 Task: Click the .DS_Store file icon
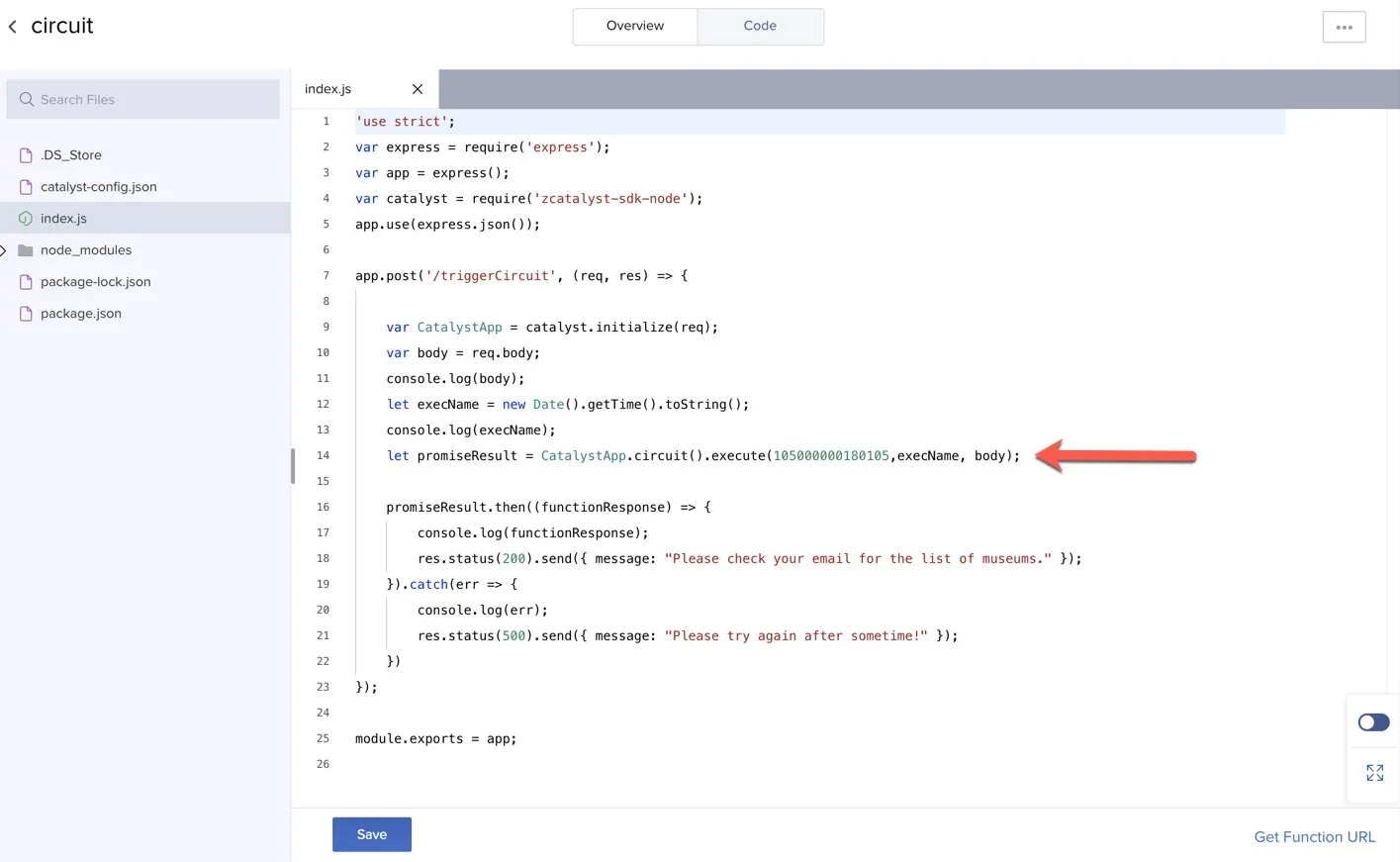pyautogui.click(x=26, y=155)
